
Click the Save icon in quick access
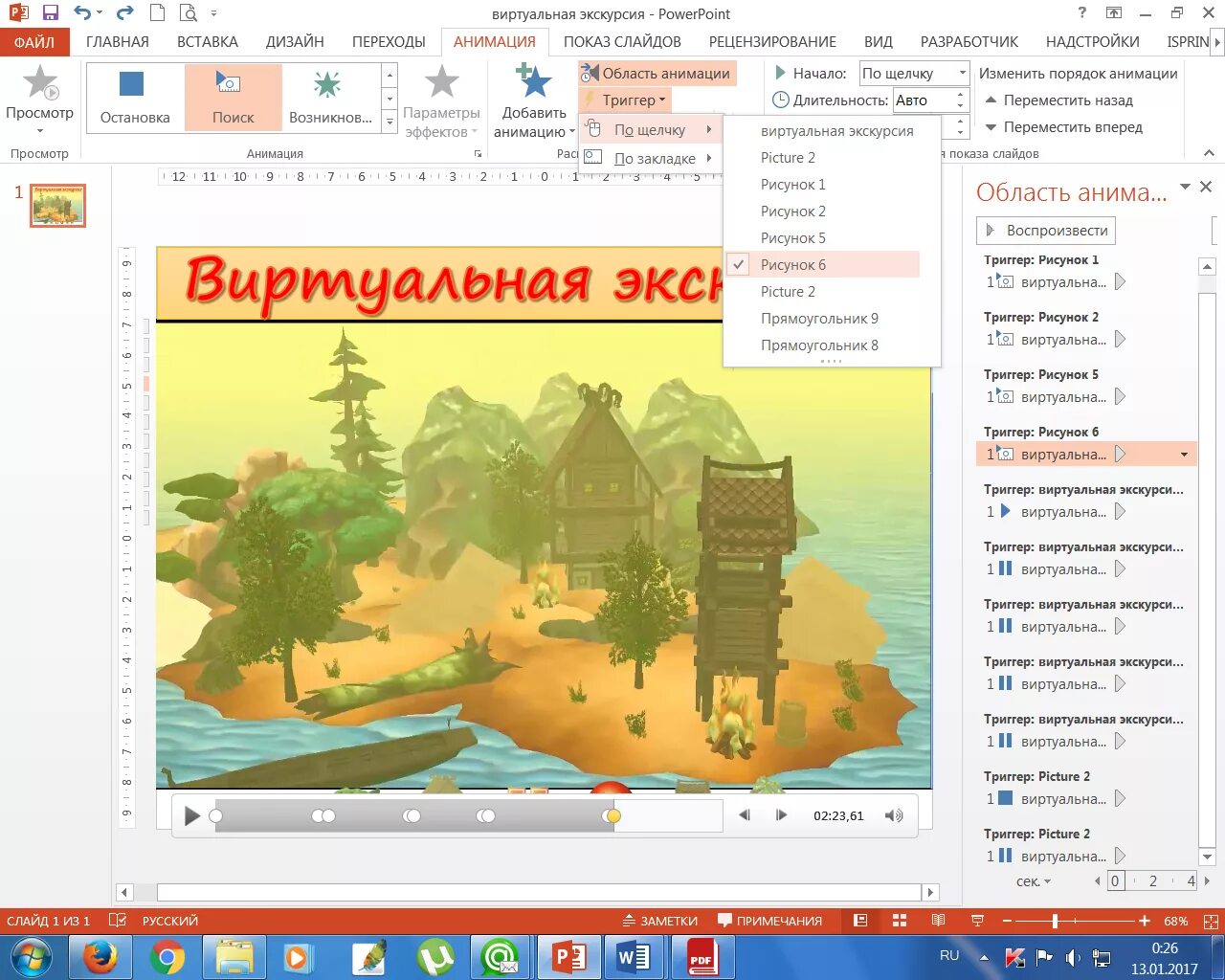coord(51,13)
